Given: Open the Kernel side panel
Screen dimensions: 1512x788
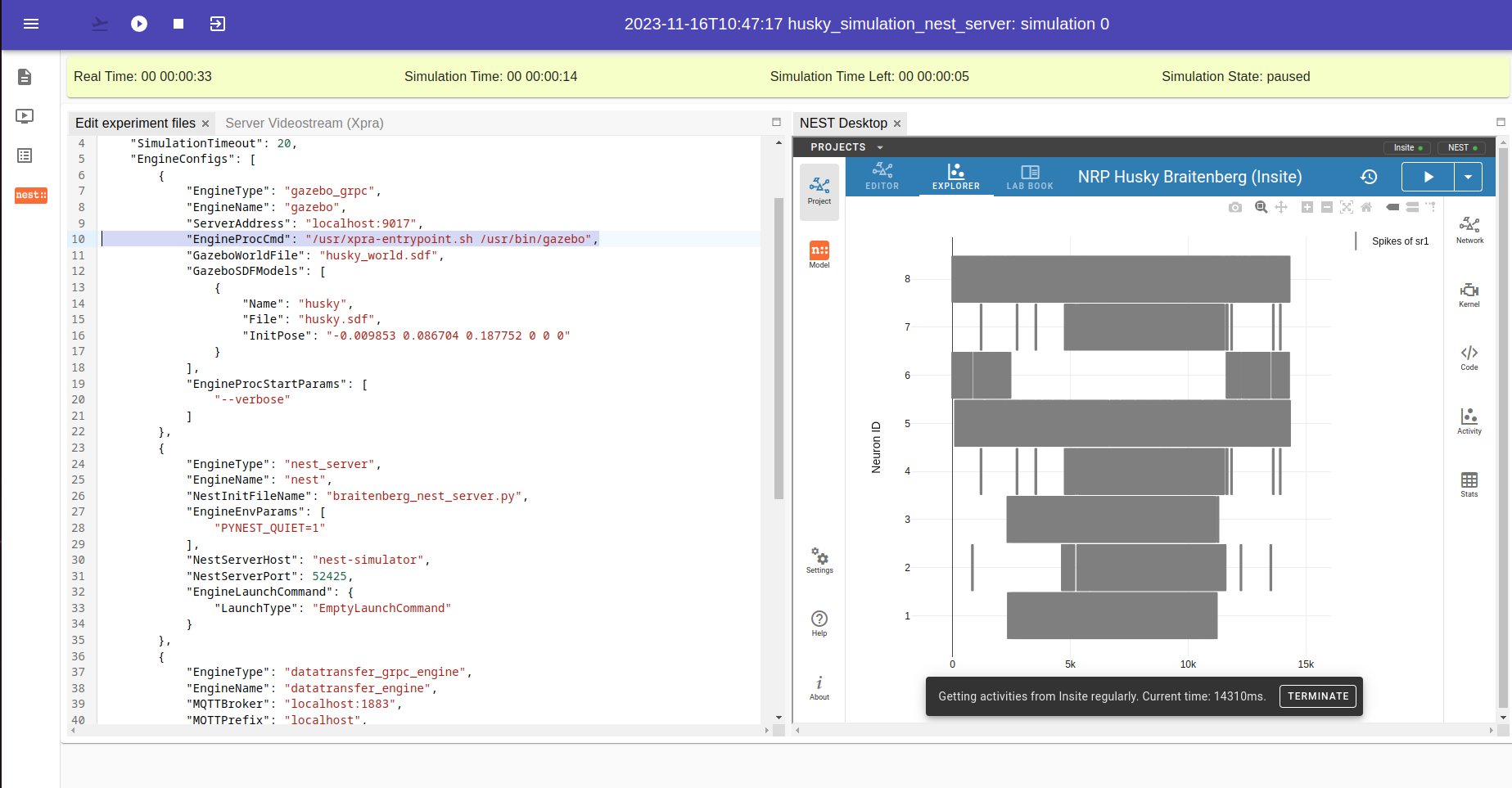Looking at the screenshot, I should click(1469, 294).
